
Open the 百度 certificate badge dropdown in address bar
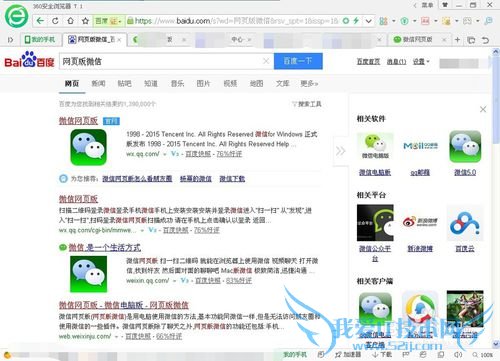[108, 21]
